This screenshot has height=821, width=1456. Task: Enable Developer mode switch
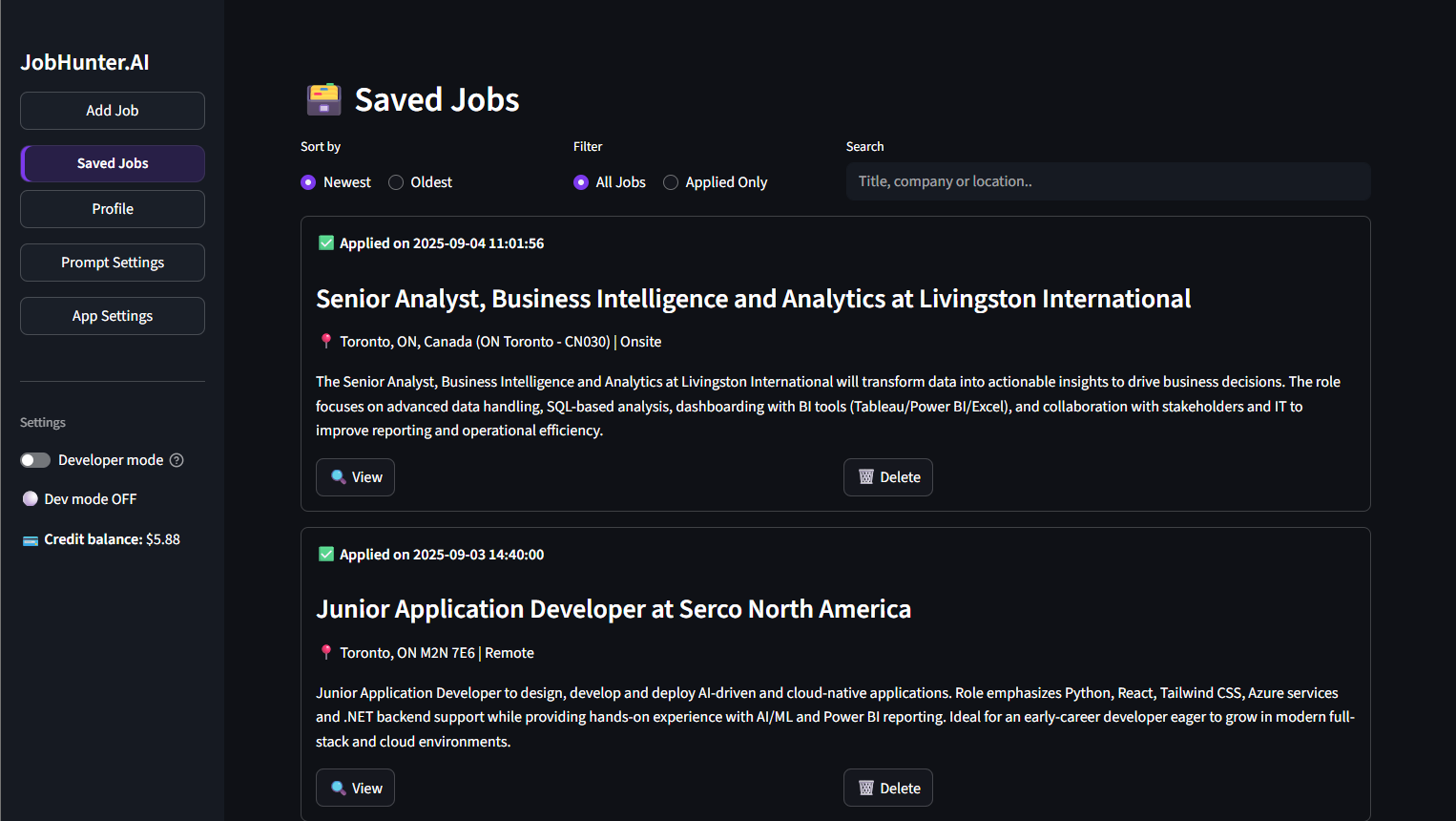35,459
